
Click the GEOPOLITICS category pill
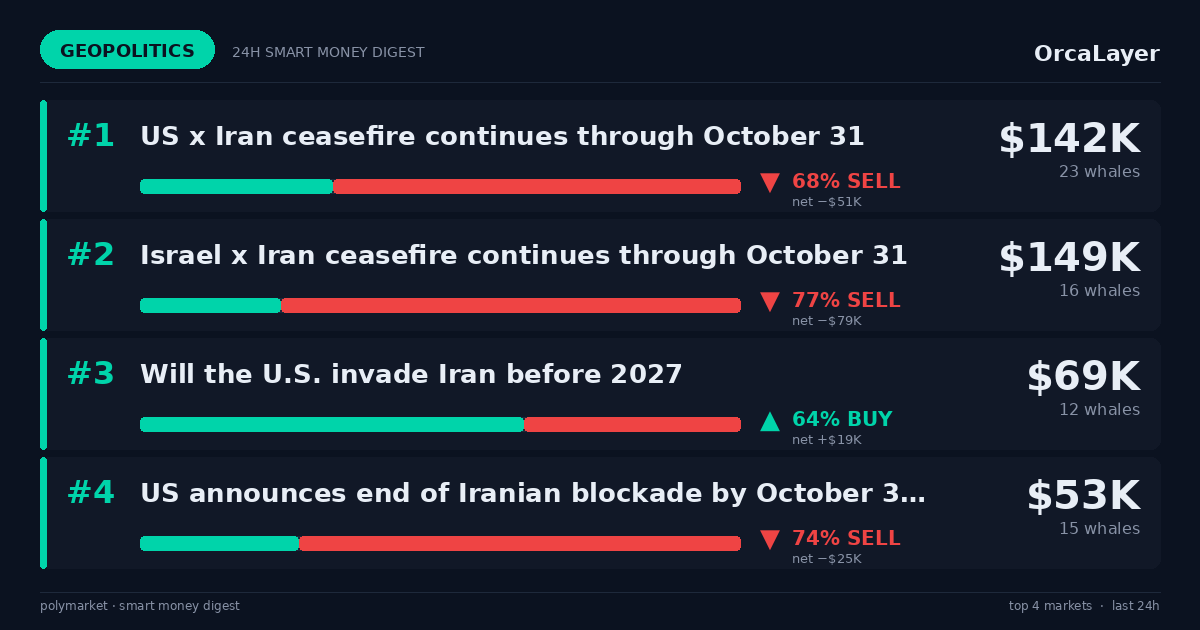tap(127, 50)
